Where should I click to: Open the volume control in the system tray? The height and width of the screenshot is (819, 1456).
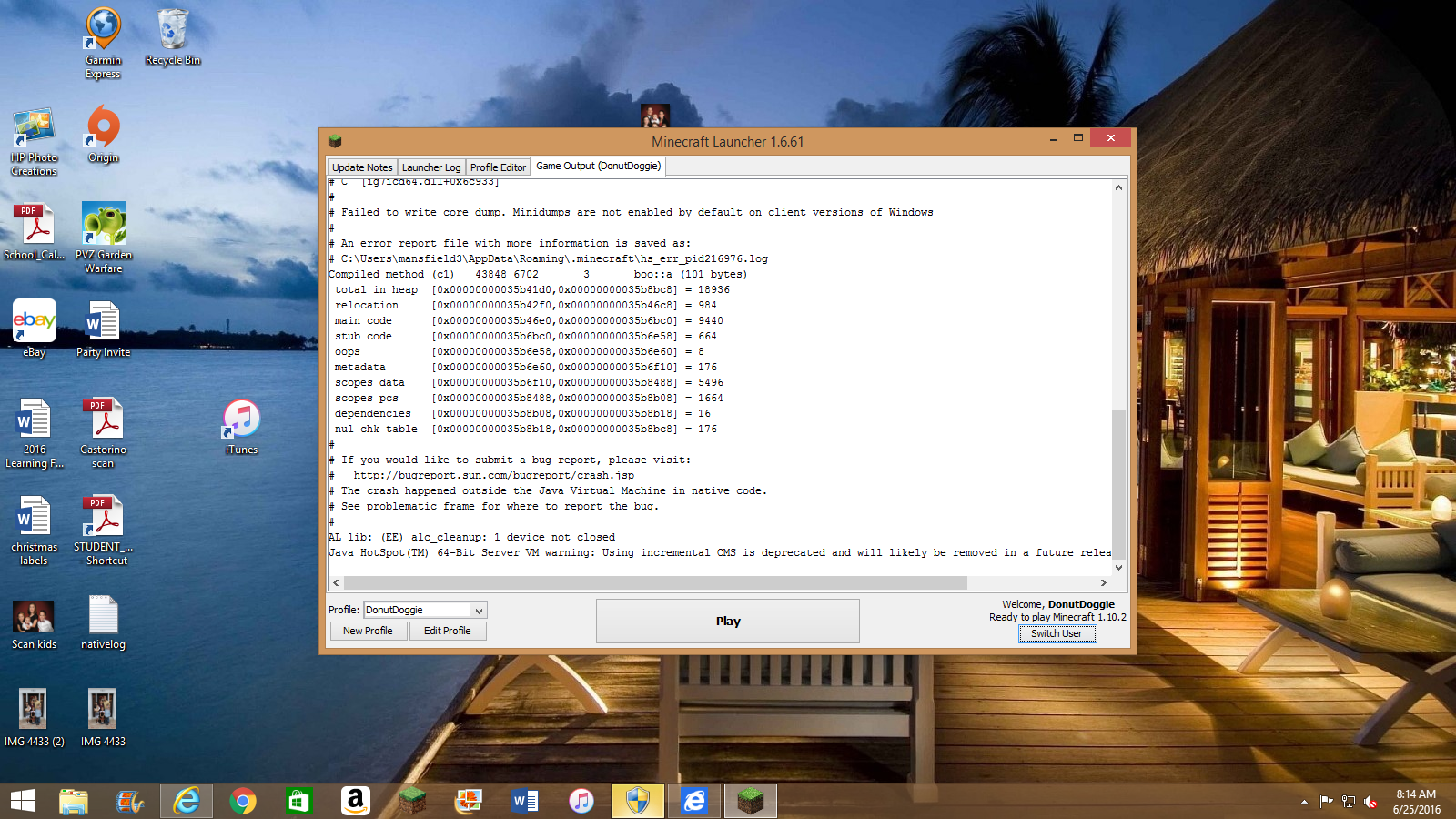pyautogui.click(x=1370, y=802)
